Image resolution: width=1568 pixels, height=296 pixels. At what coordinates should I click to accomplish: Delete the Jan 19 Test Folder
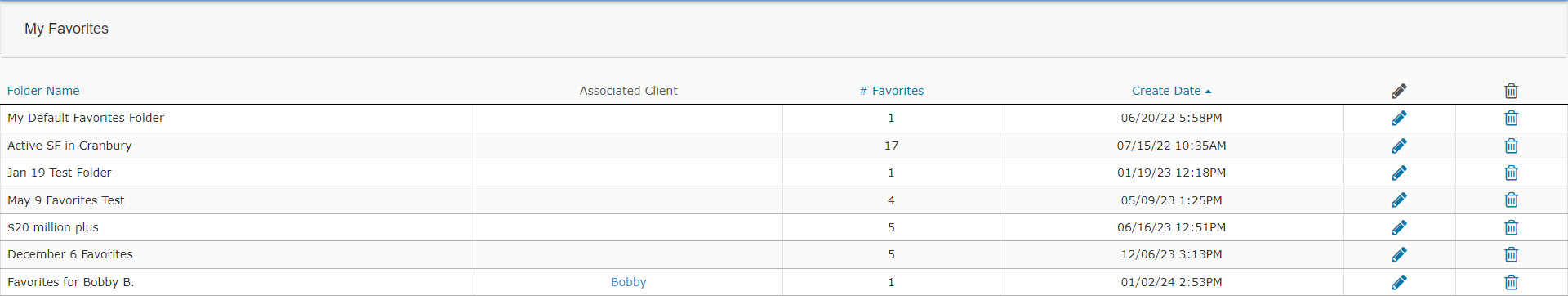[1512, 173]
